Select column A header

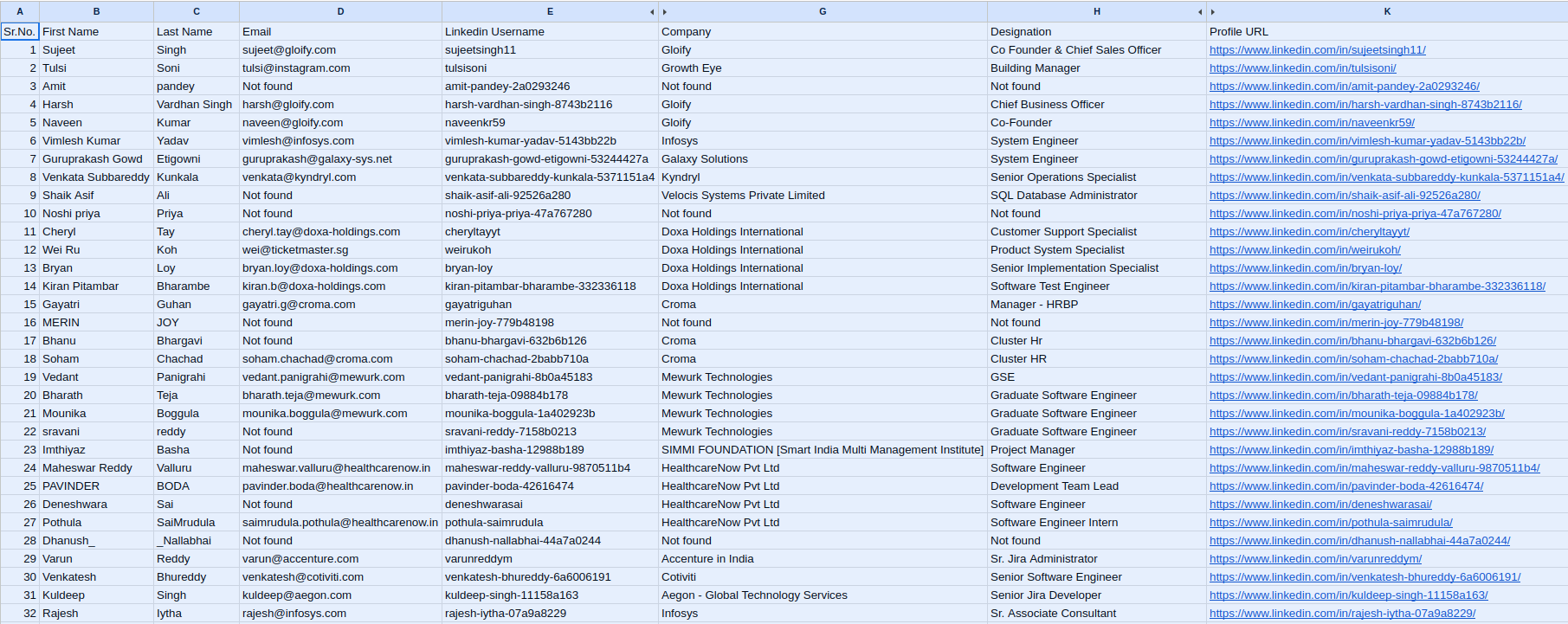(20, 11)
